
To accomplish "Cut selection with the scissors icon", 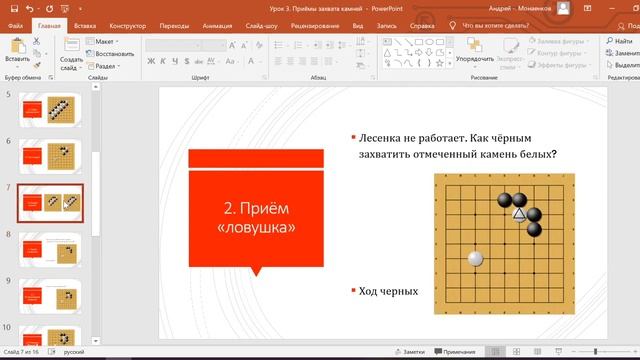I will point(36,41).
